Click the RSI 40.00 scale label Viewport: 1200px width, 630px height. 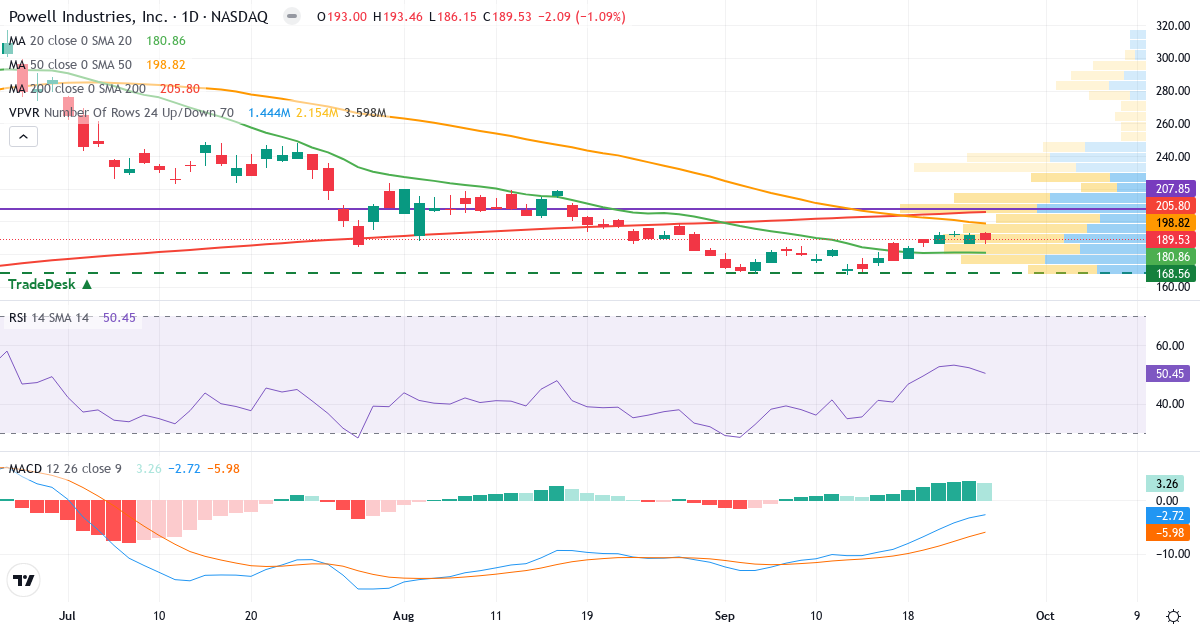[x=1170, y=403]
